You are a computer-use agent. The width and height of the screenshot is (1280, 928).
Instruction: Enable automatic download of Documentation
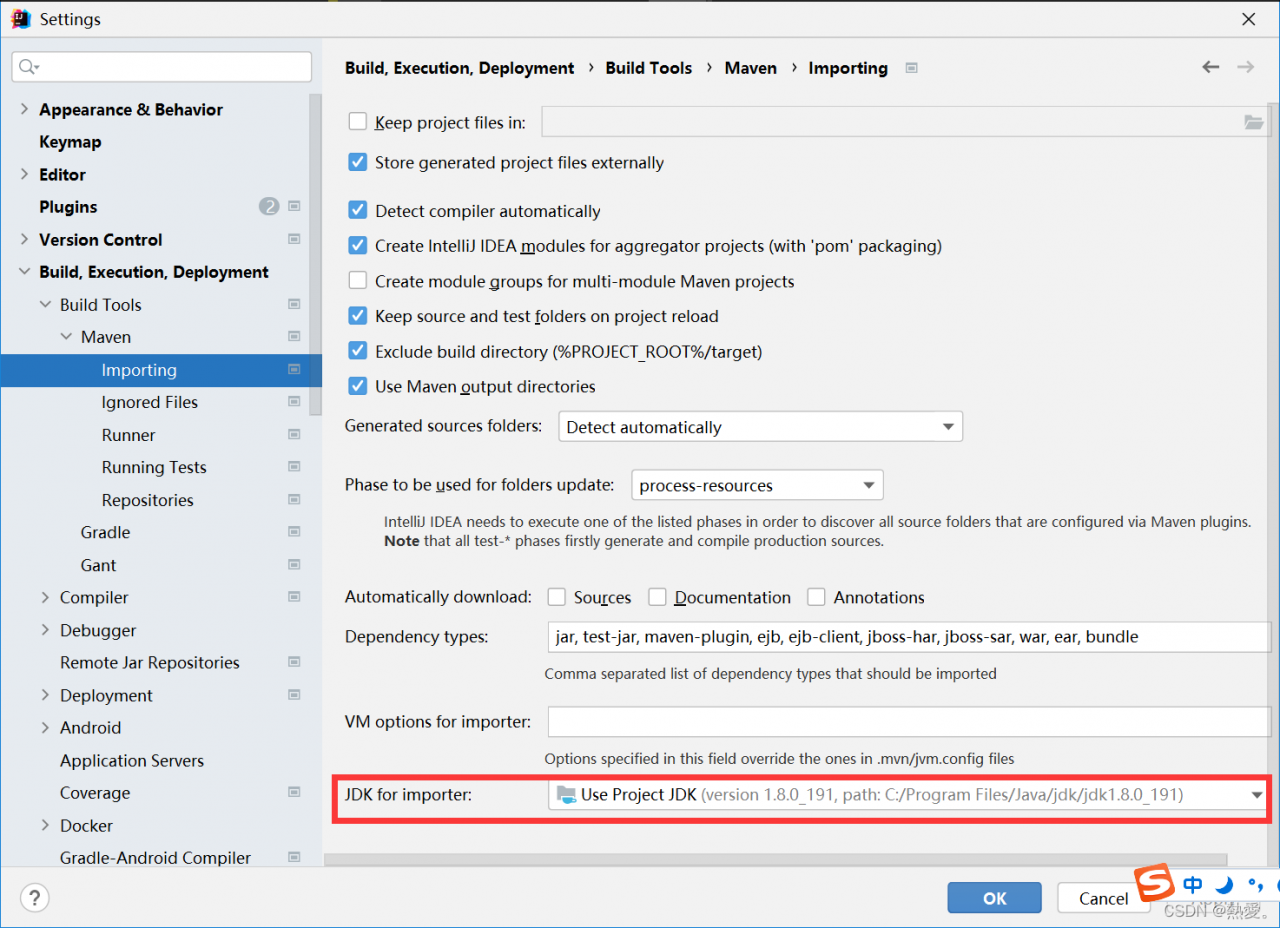point(657,597)
